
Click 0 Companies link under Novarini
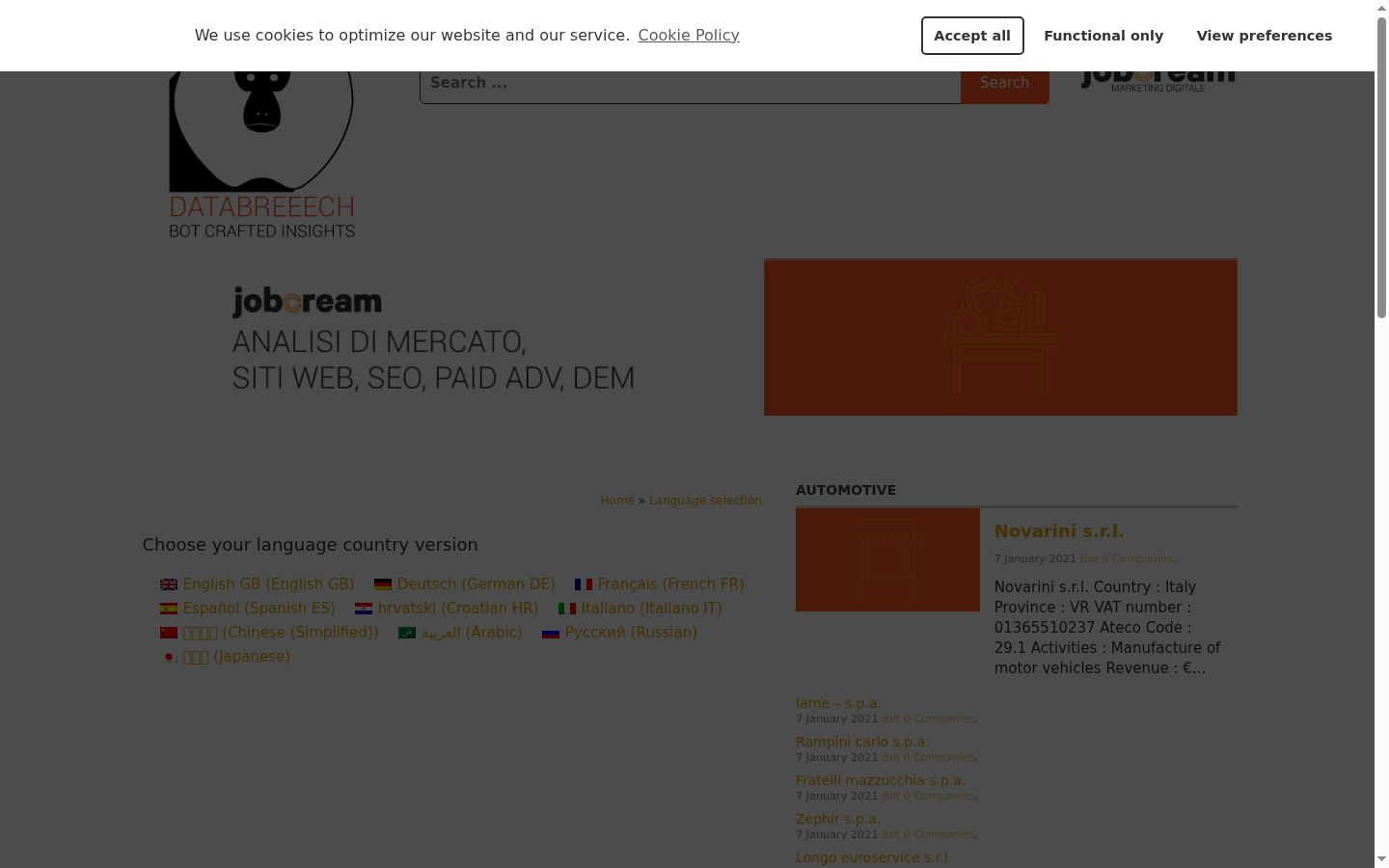(1138, 559)
